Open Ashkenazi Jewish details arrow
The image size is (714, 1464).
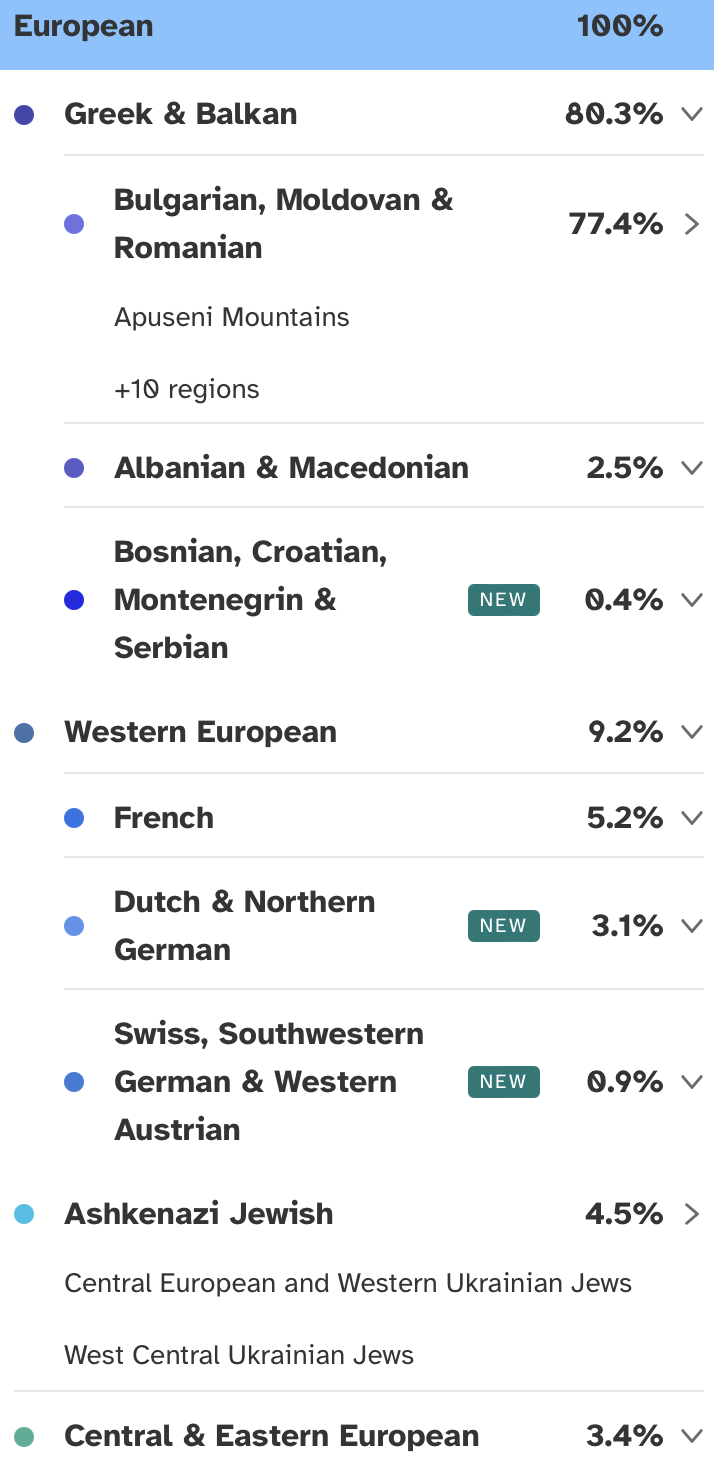pos(692,1214)
